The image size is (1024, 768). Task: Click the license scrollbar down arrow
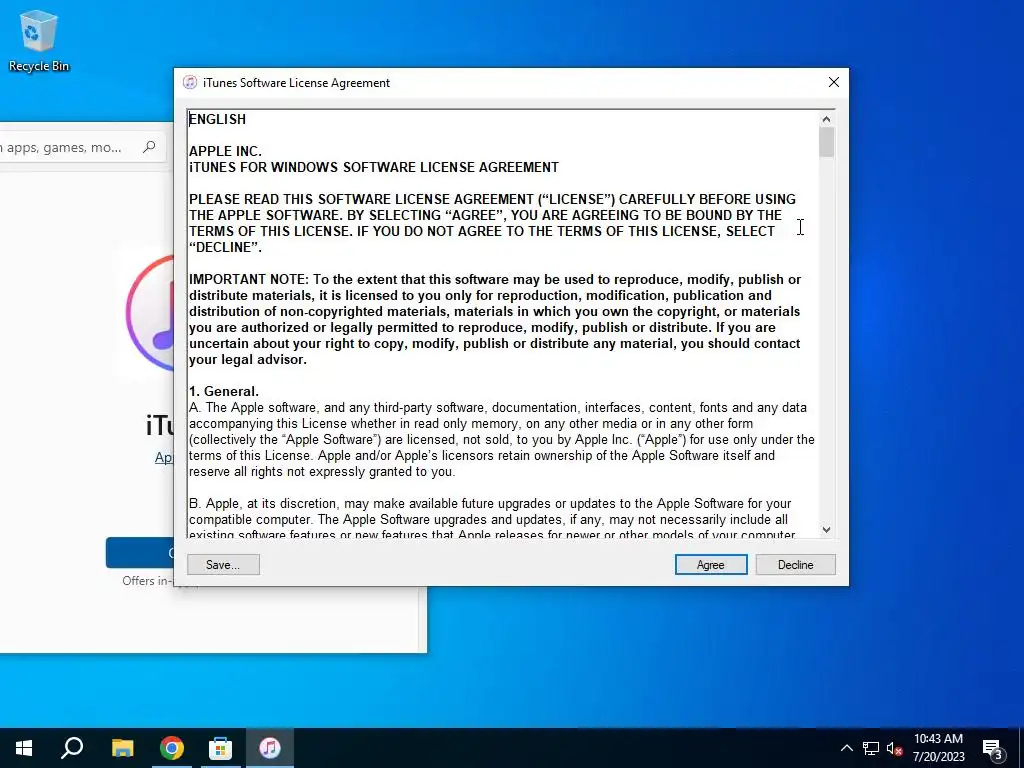pos(826,530)
